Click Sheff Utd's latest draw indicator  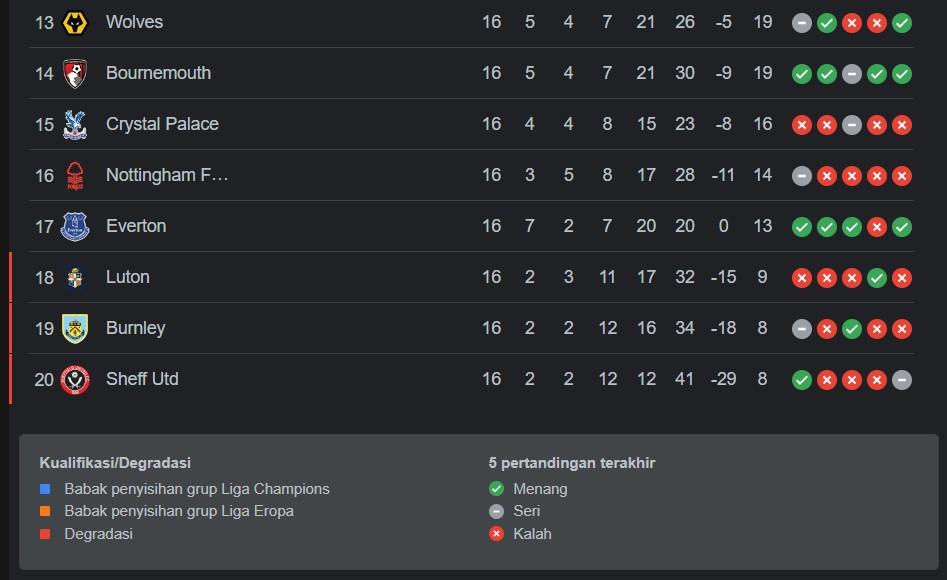click(902, 379)
